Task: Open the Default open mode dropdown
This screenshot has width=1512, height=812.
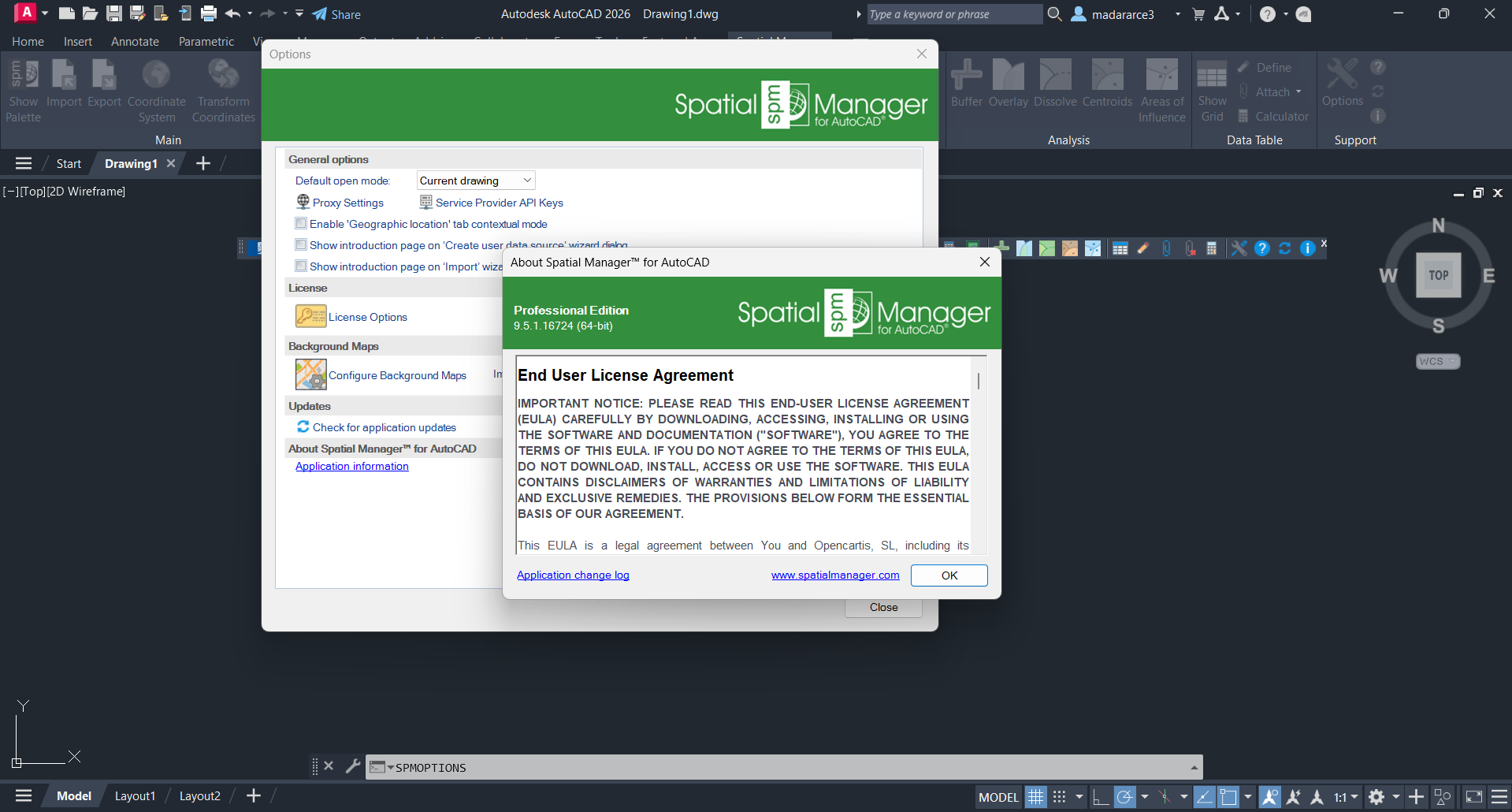Action: [476, 181]
